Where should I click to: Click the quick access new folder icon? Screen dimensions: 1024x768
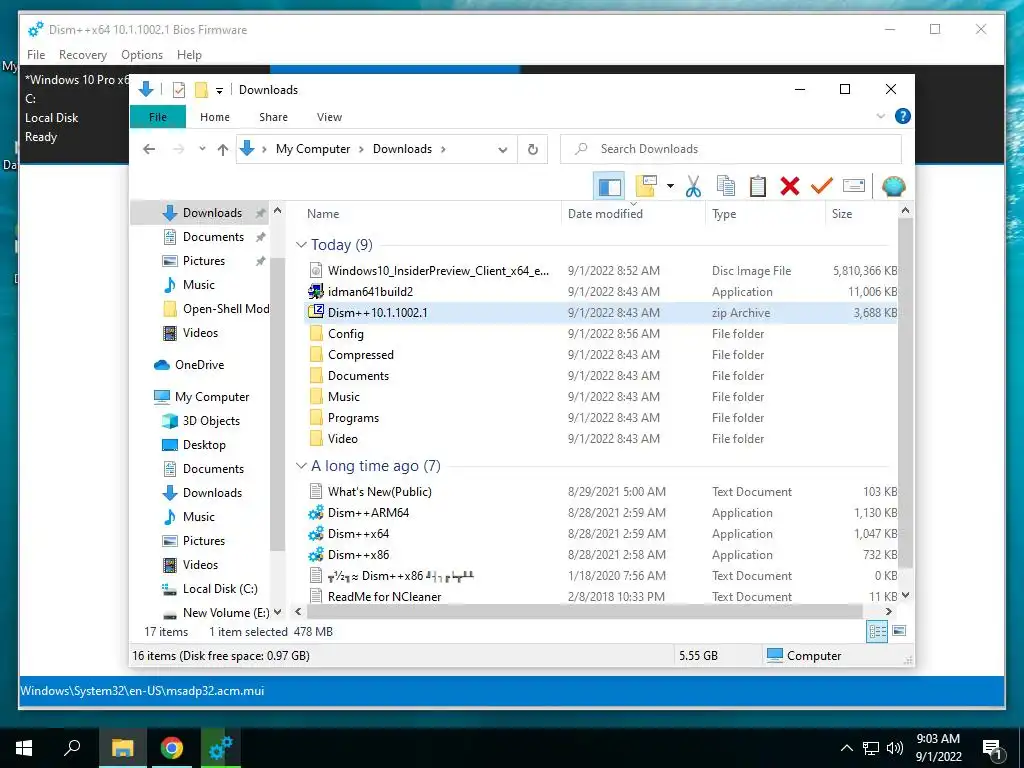pyautogui.click(x=202, y=89)
